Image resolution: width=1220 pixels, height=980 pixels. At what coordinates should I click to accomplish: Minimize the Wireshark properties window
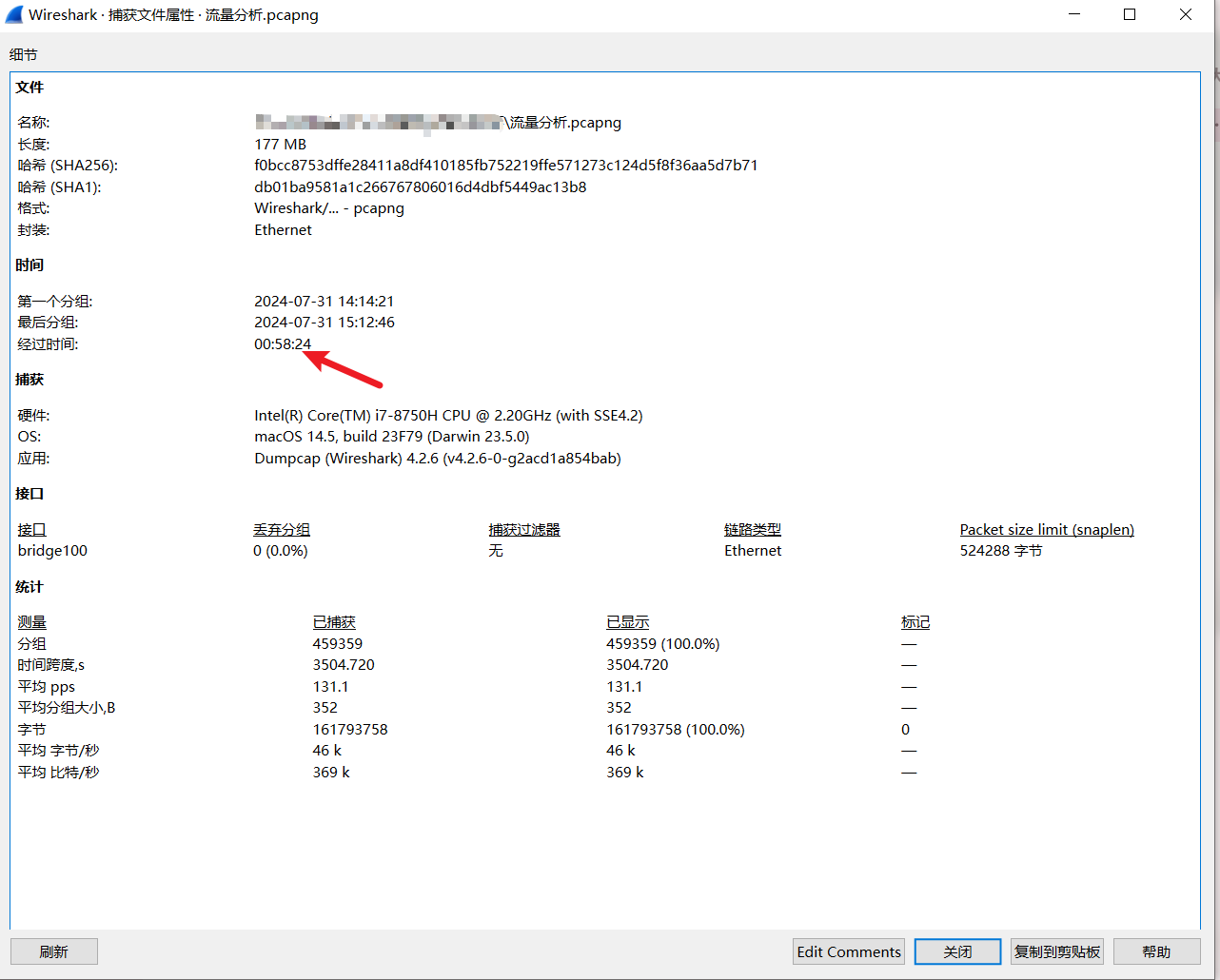1074,14
